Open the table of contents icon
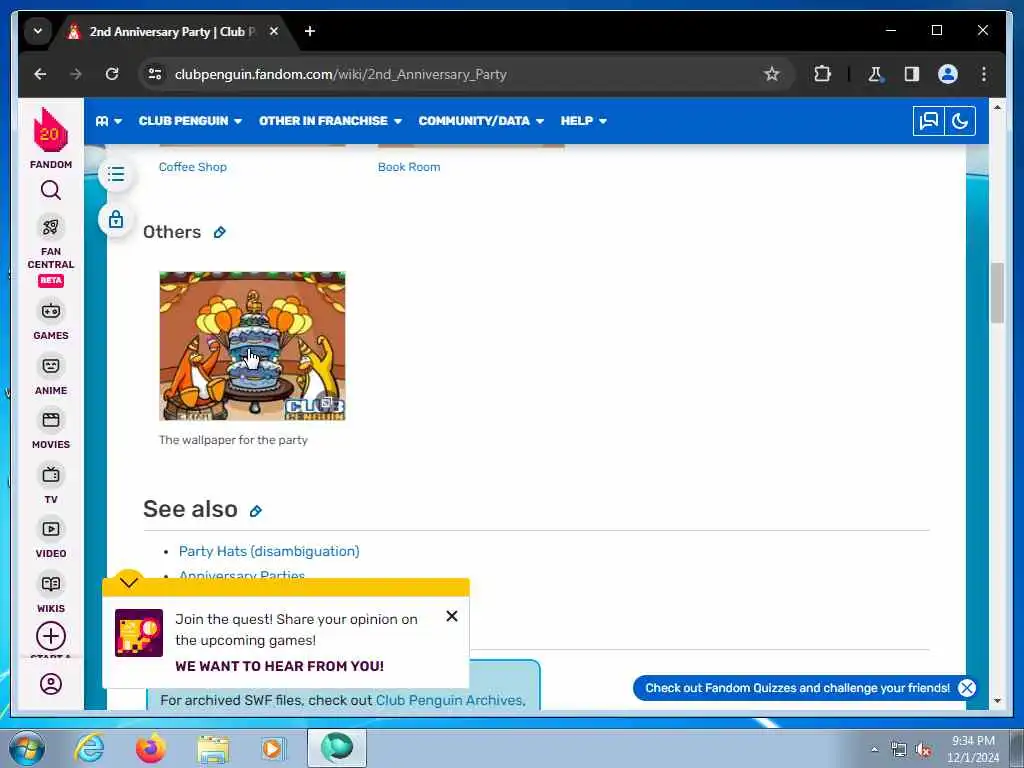 coord(116,174)
